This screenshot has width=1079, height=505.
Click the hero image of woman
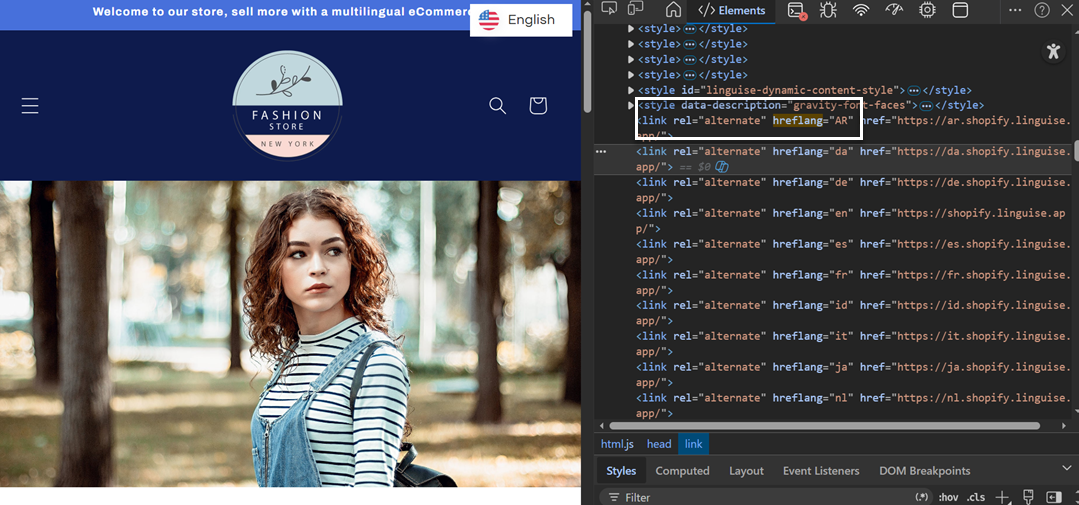[290, 334]
